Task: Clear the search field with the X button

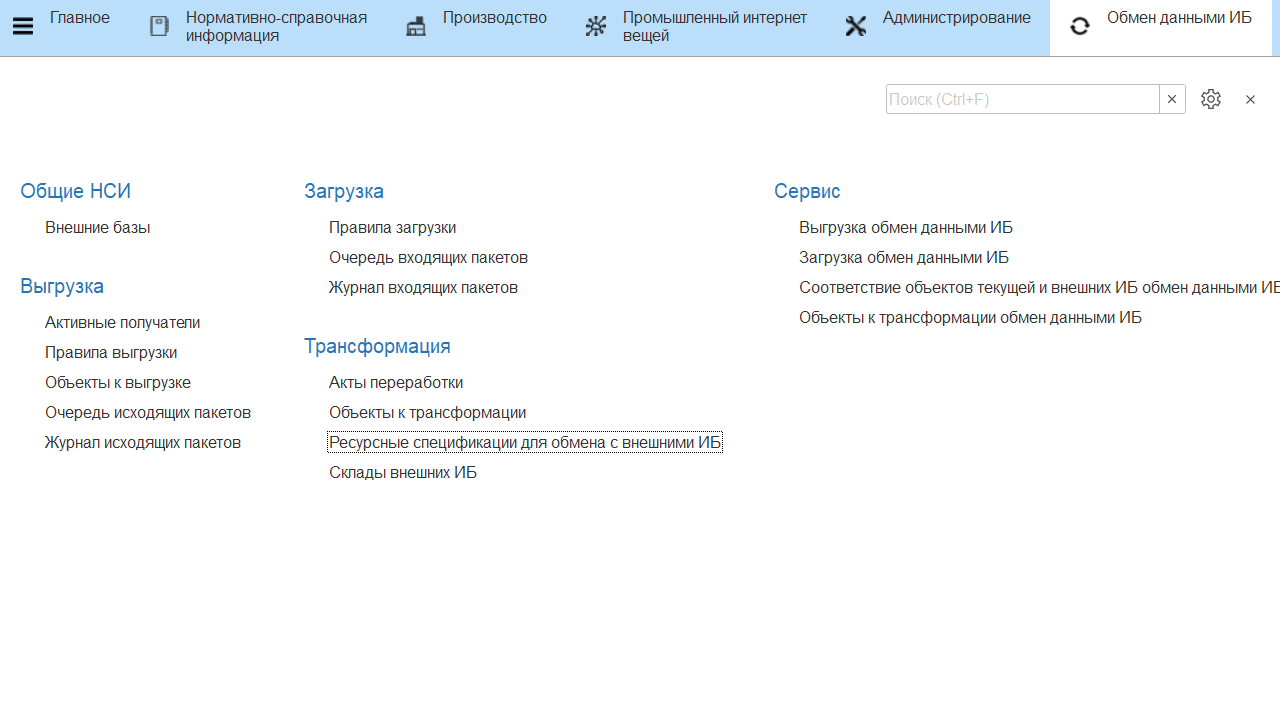Action: [x=1172, y=99]
